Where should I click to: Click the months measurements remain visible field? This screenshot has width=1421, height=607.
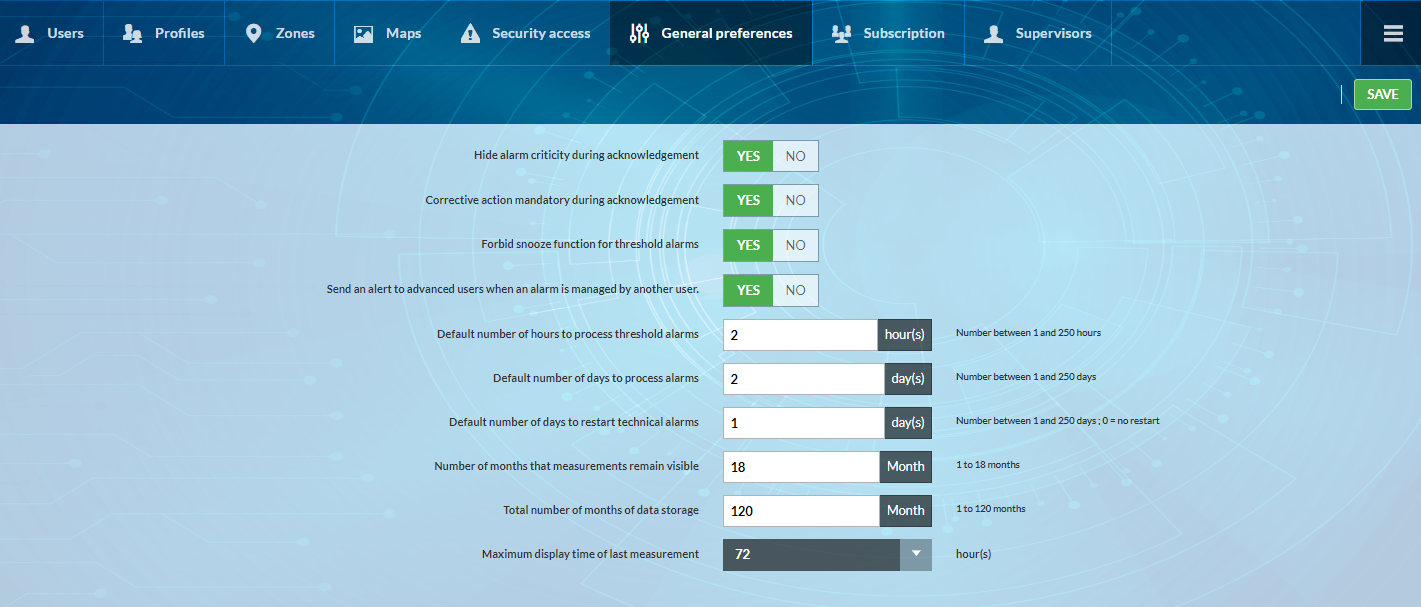[x=801, y=467]
